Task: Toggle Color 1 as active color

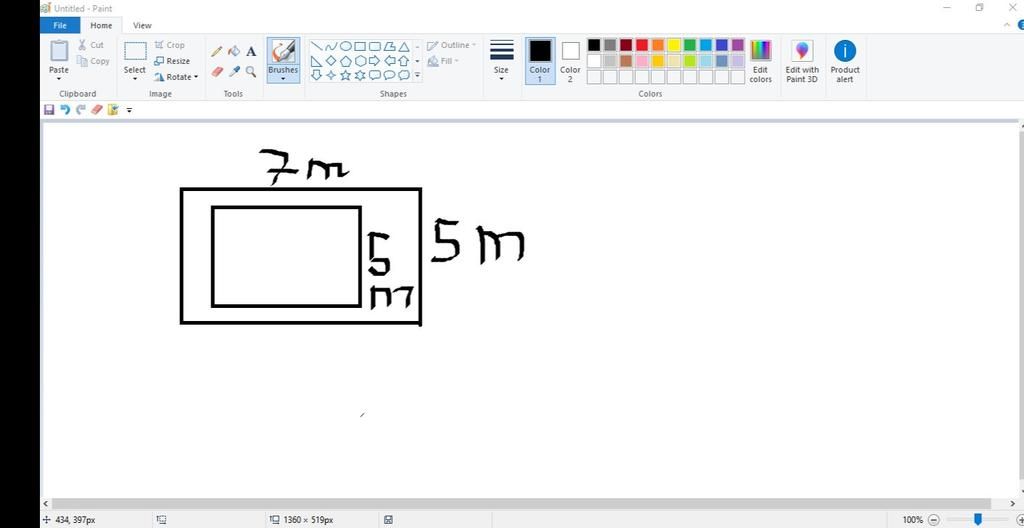Action: tap(540, 60)
